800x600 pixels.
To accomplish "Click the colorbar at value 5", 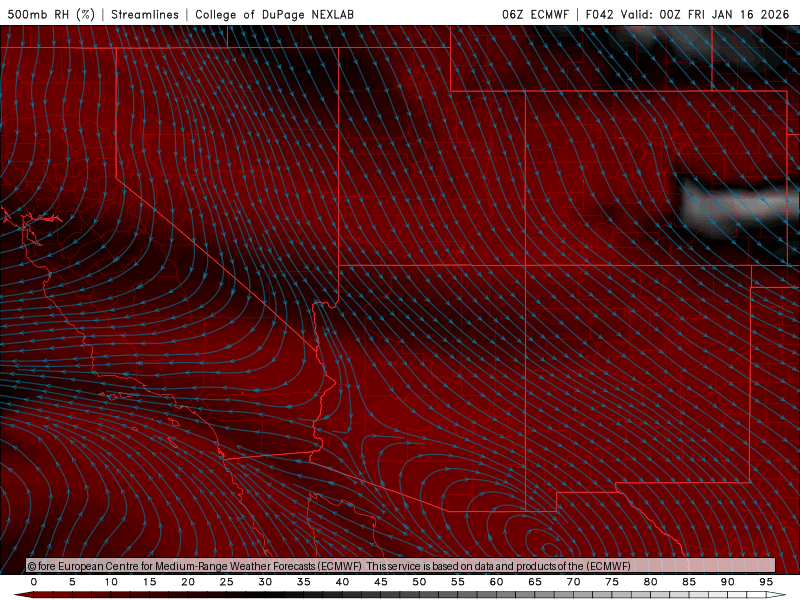I will [x=72, y=582].
